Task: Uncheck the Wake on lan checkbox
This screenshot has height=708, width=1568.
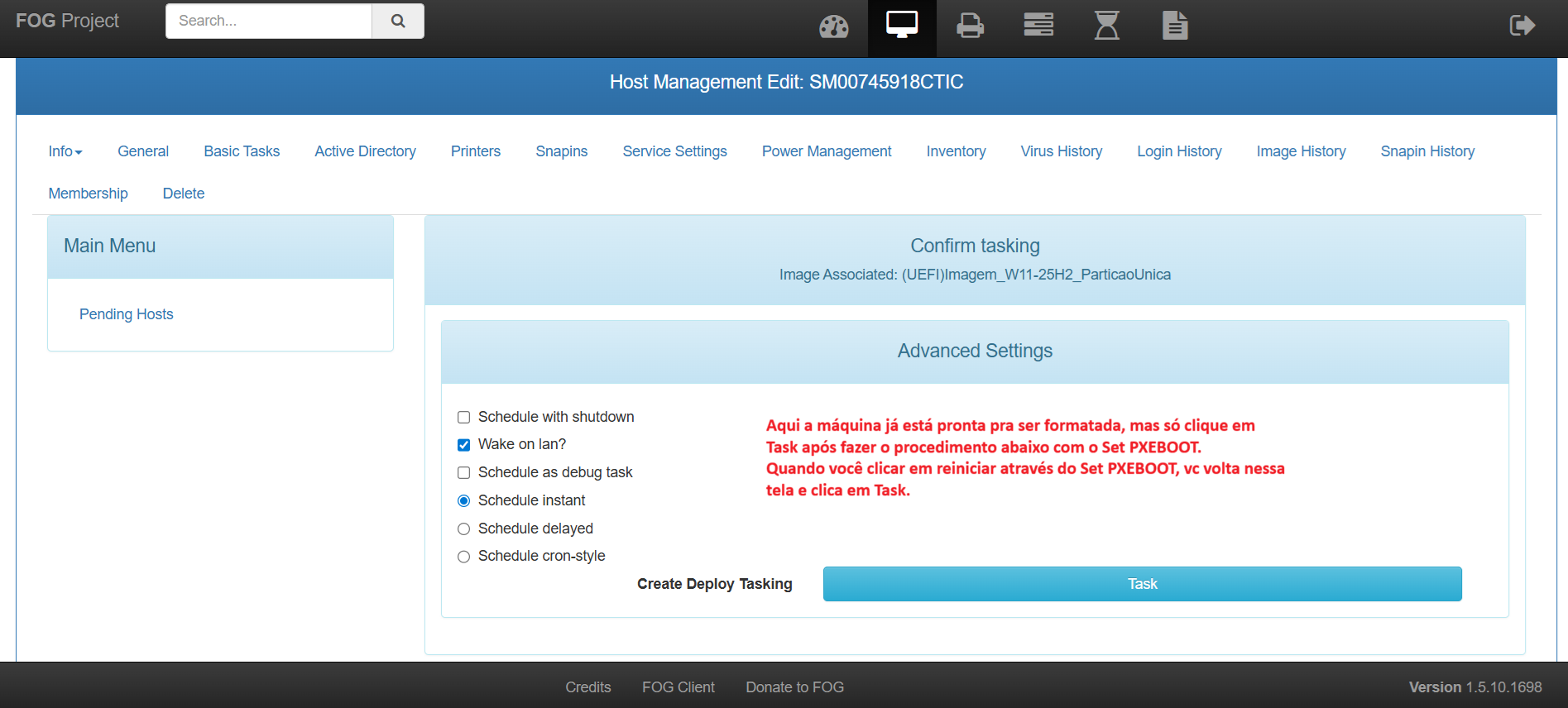Action: tap(464, 445)
